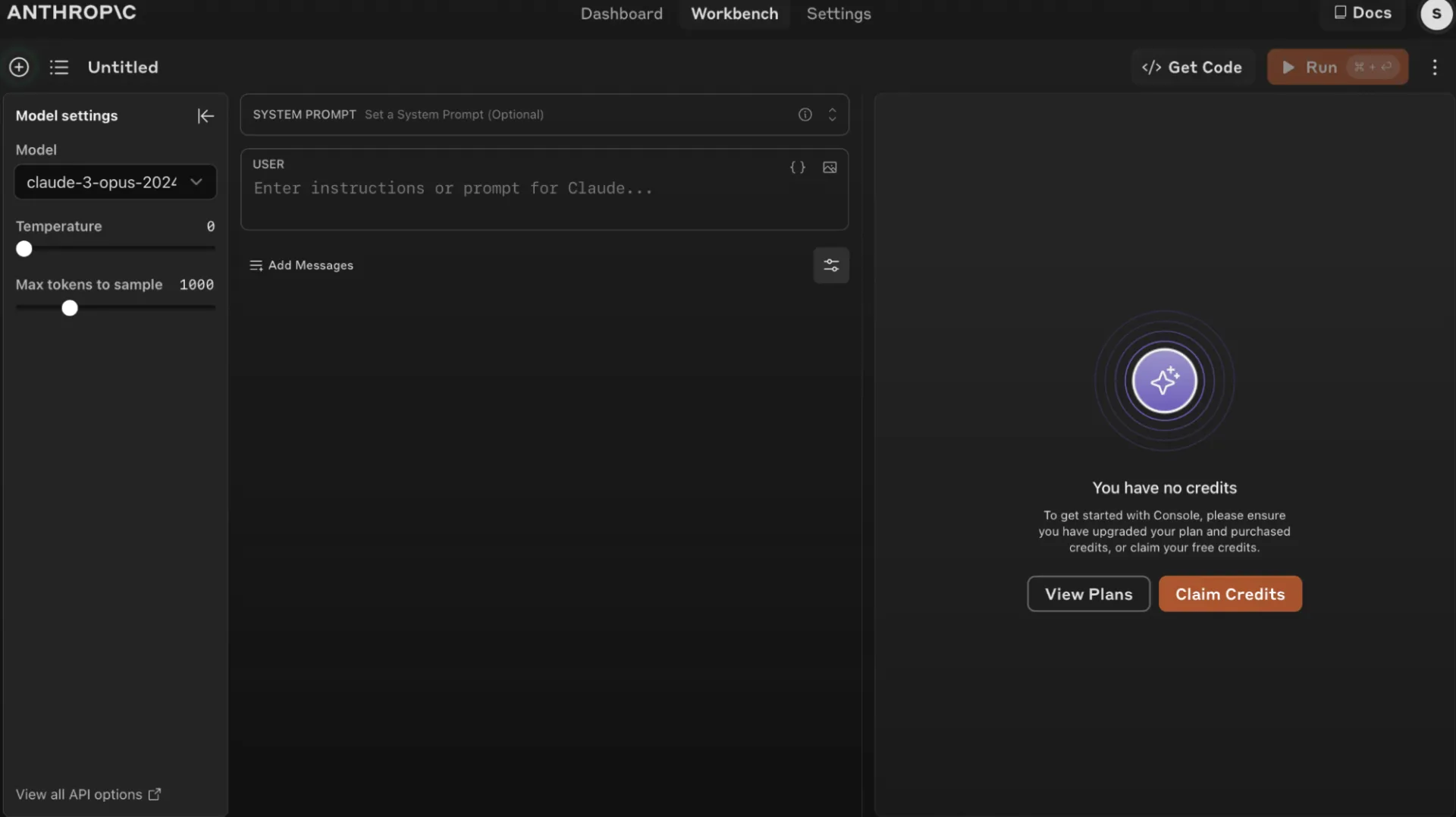The width and height of the screenshot is (1456, 817).
Task: Click Add Messages
Action: (x=302, y=266)
